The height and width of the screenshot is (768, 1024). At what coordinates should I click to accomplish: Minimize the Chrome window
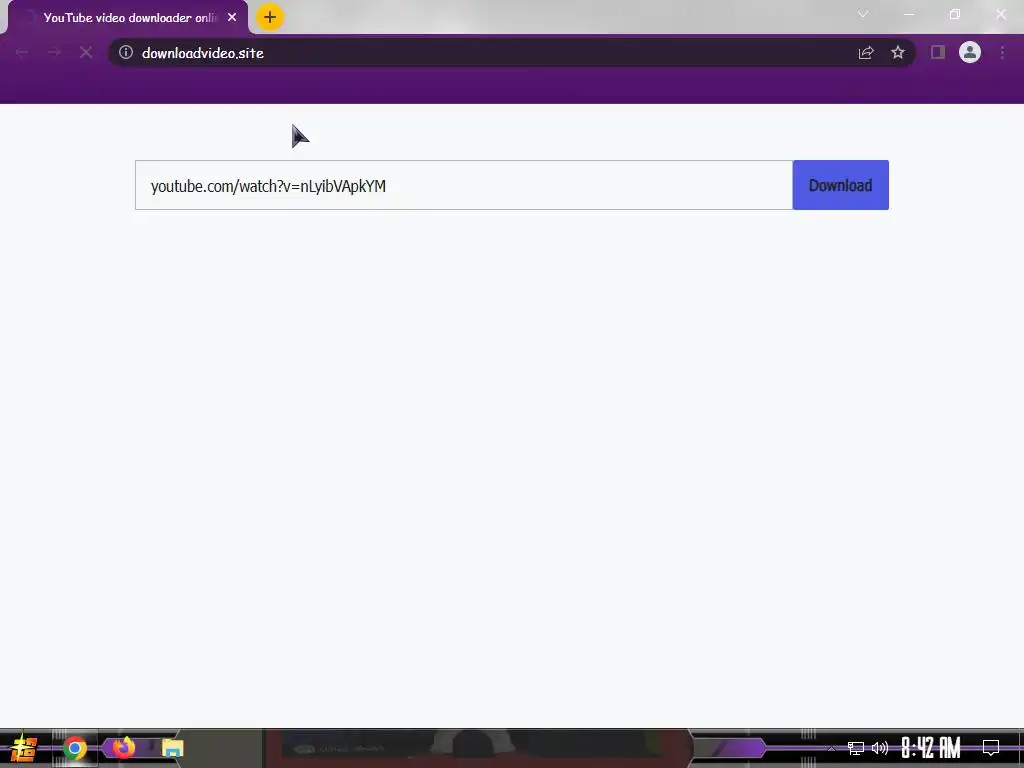909,14
